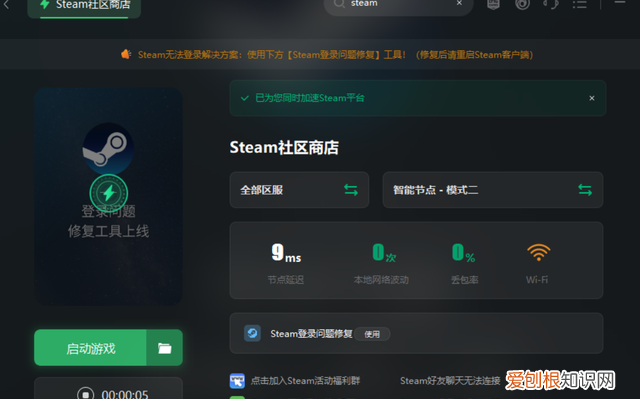The height and width of the screenshot is (399, 640).
Task: Click the 登录问题 修复工具上线 banner text
Action: pos(109,221)
